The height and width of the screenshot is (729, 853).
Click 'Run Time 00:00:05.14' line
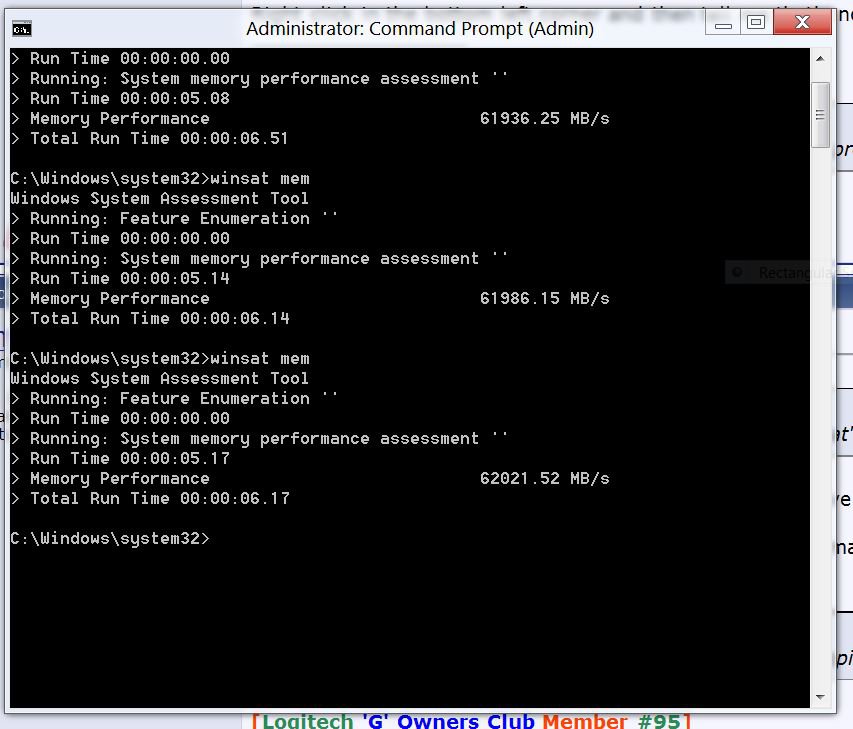[120, 279]
